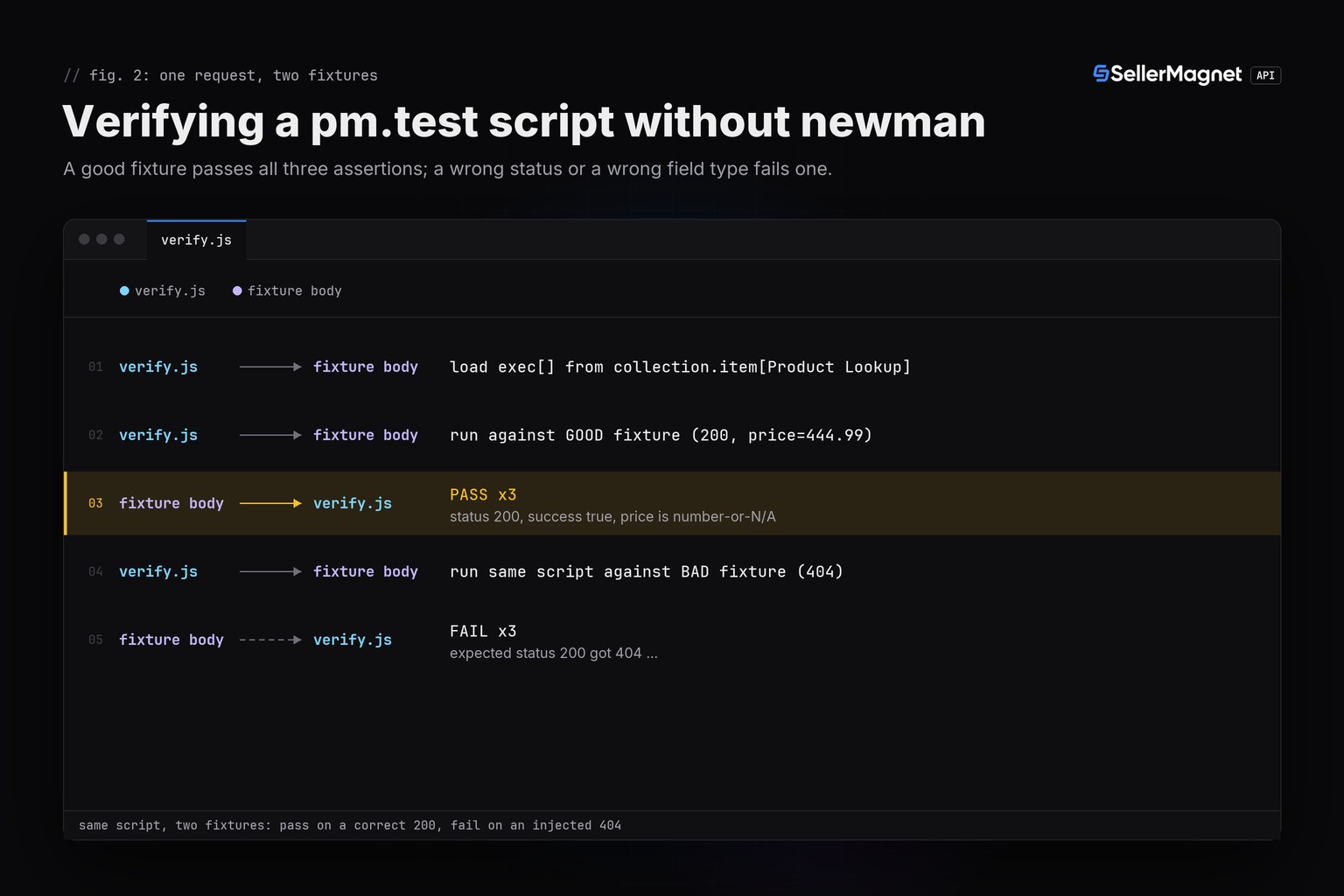1344x896 pixels.
Task: Click the dashed arrow in the step 05 row
Action: click(270, 640)
